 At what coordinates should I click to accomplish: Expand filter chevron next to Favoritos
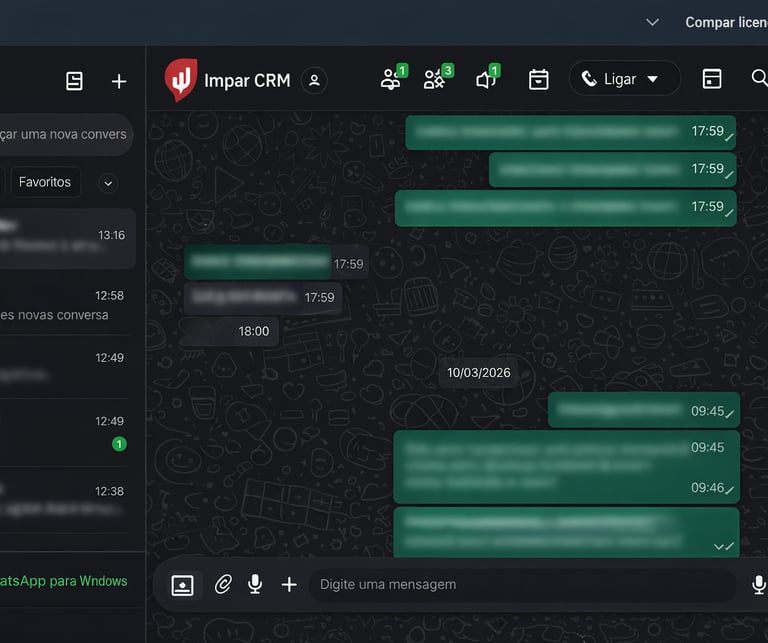coord(108,184)
